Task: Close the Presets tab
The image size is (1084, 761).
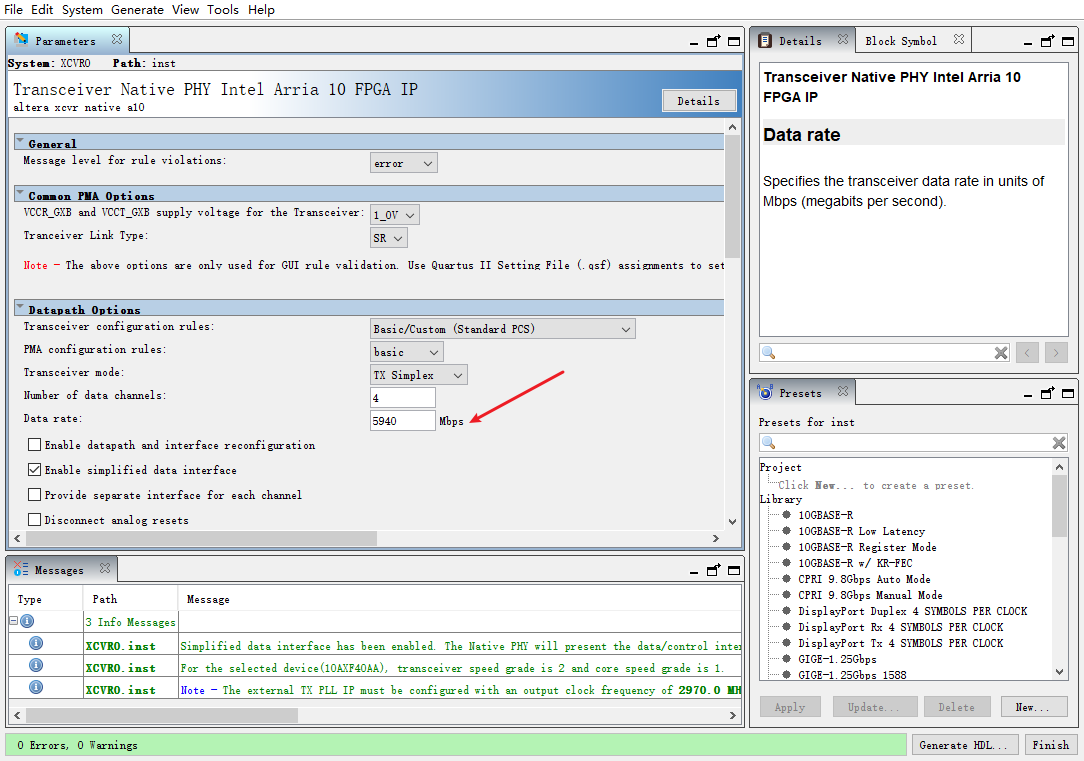Action: pos(843,391)
